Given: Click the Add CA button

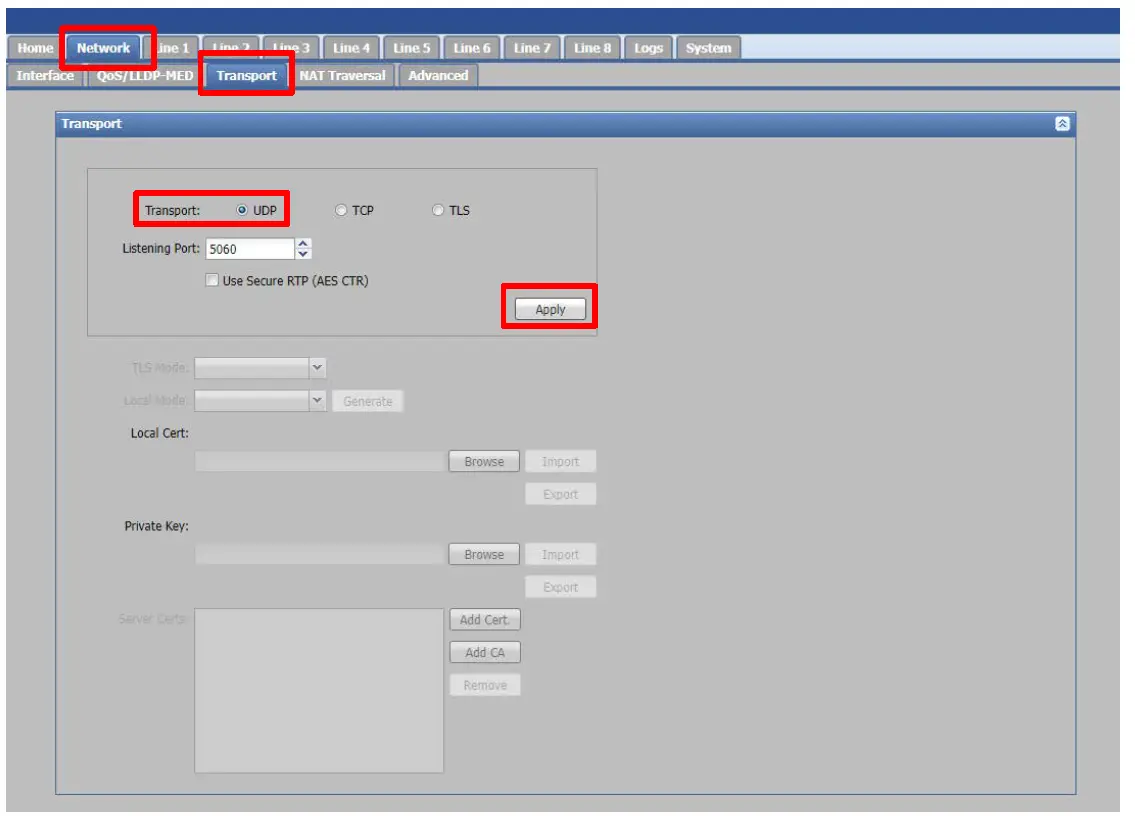Looking at the screenshot, I should tap(484, 652).
